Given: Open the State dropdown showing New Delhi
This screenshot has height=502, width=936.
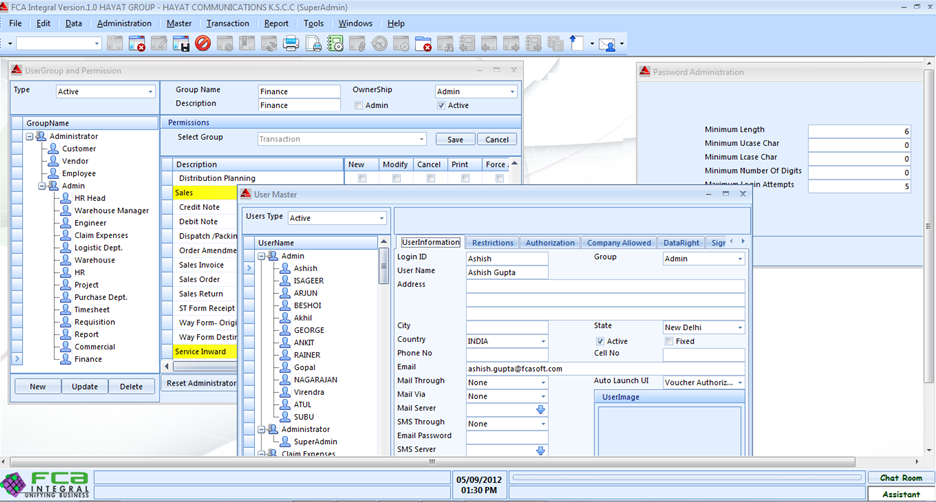Looking at the screenshot, I should (x=740, y=327).
